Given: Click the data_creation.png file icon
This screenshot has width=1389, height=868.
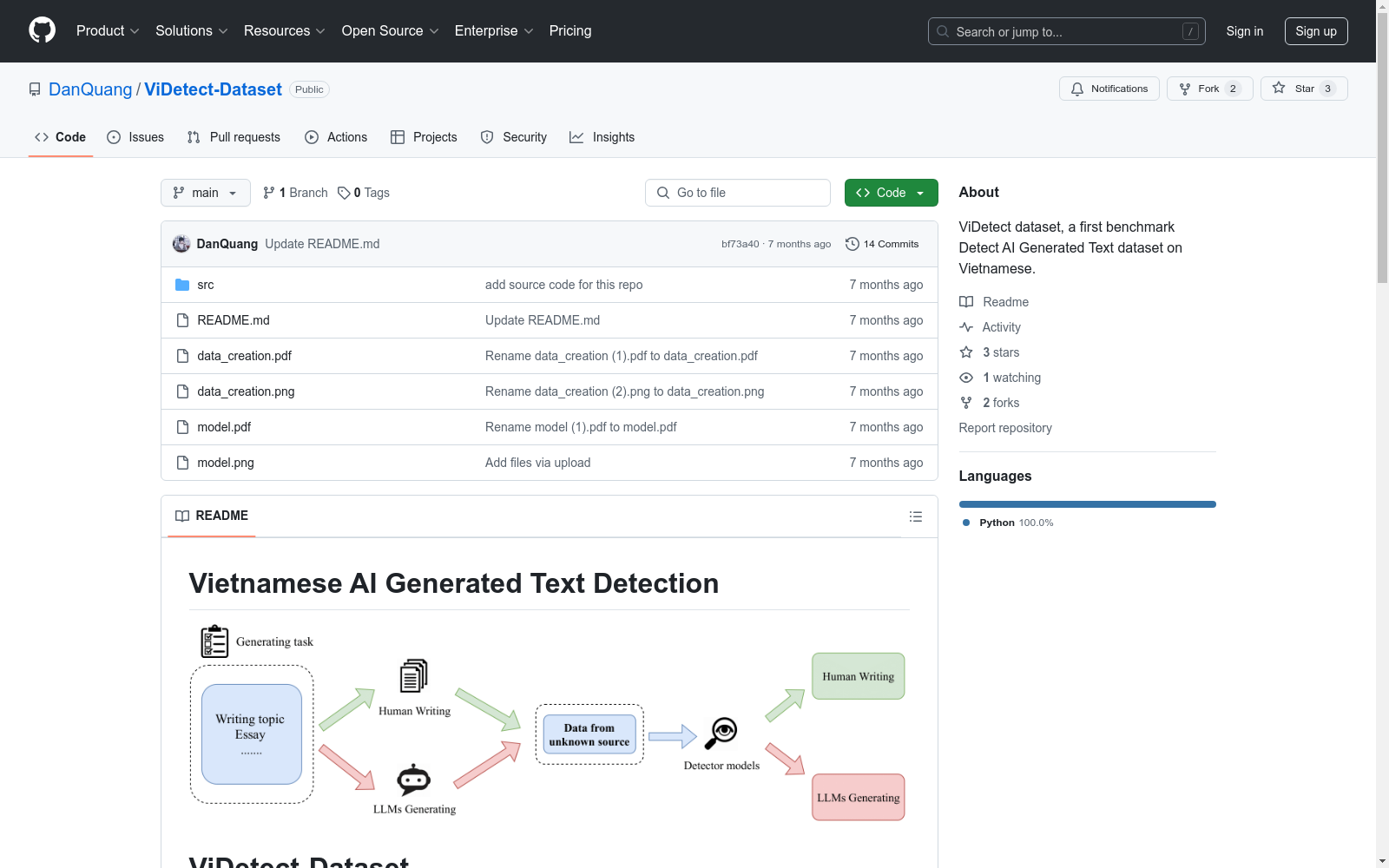Looking at the screenshot, I should [x=182, y=391].
